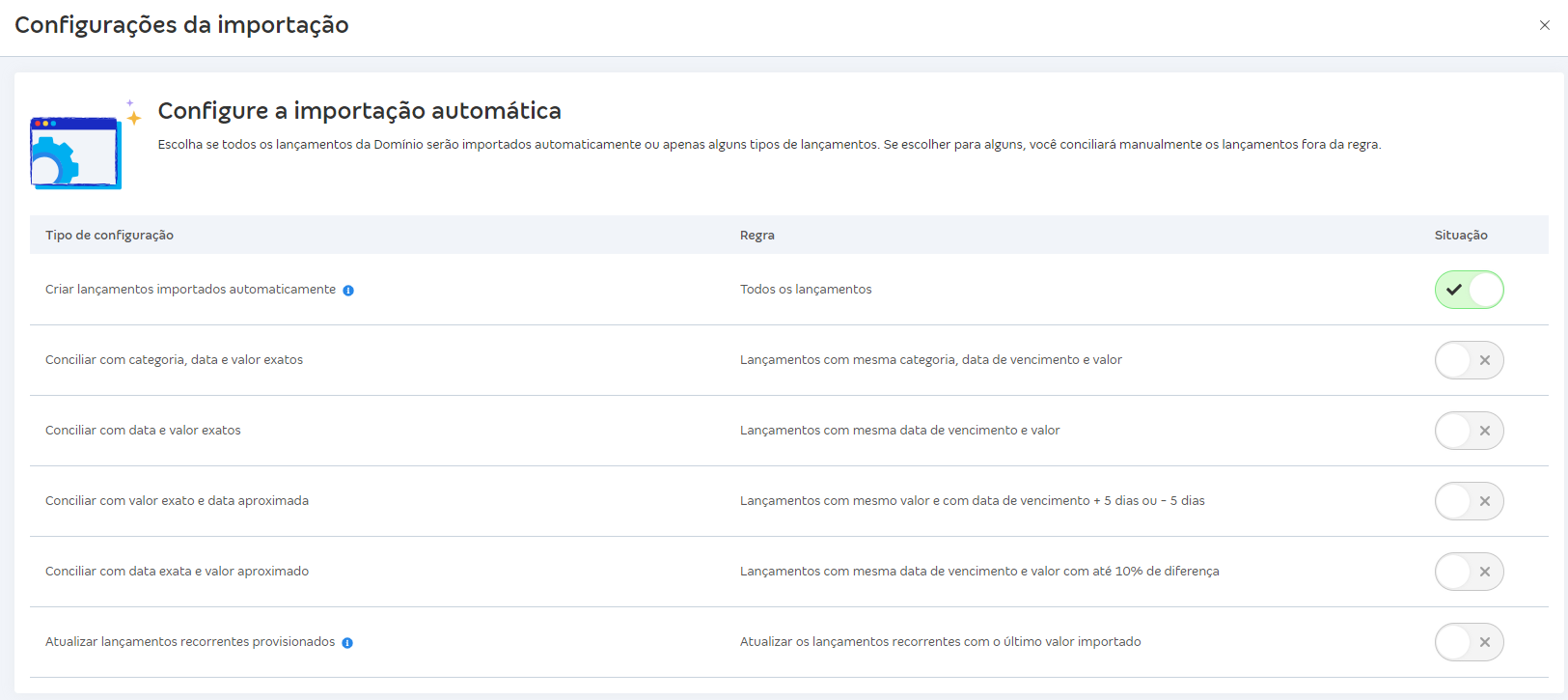Enable Conciliar com categoria, data e valor exatos

coord(1469,360)
